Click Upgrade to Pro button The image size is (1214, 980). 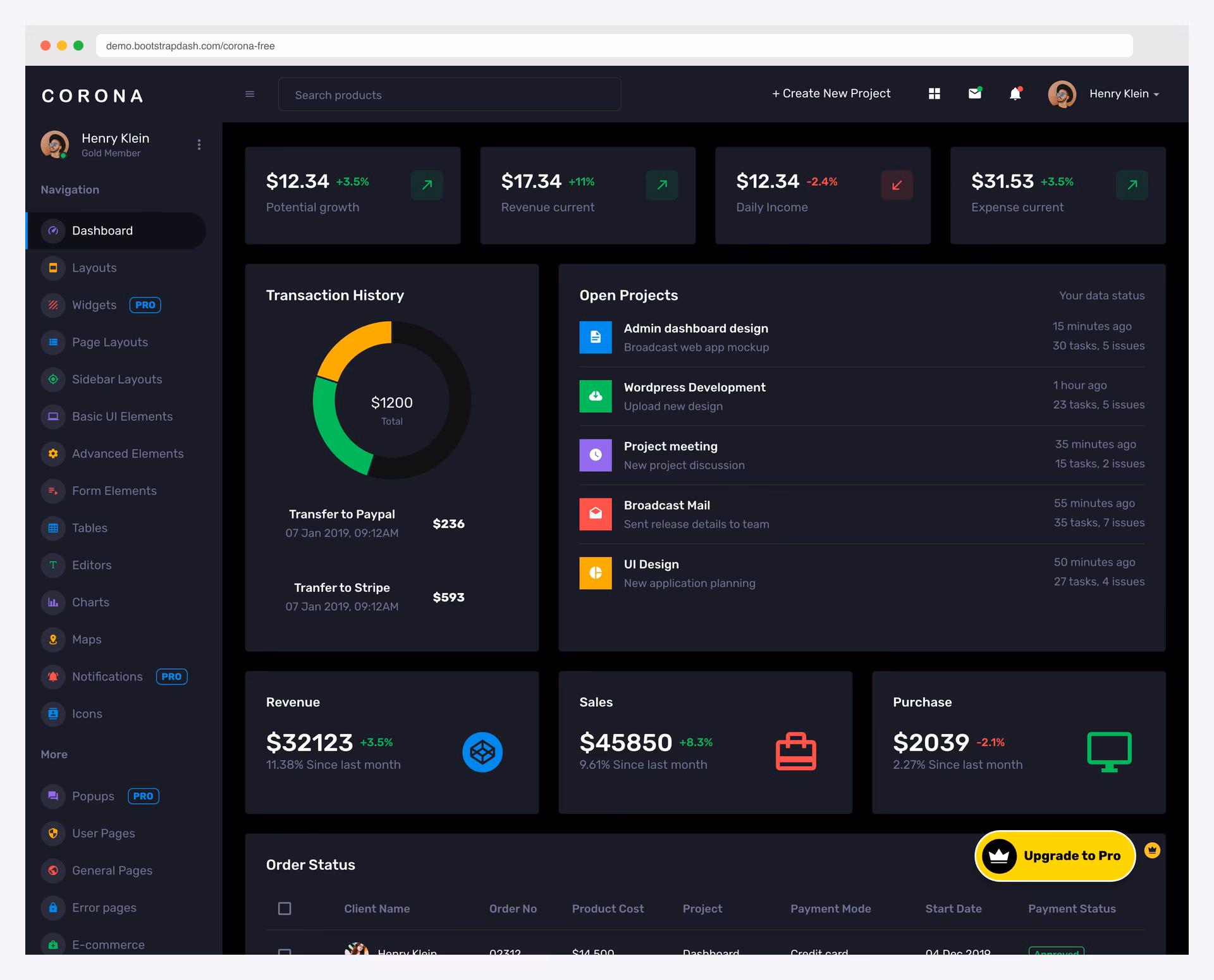(1055, 855)
